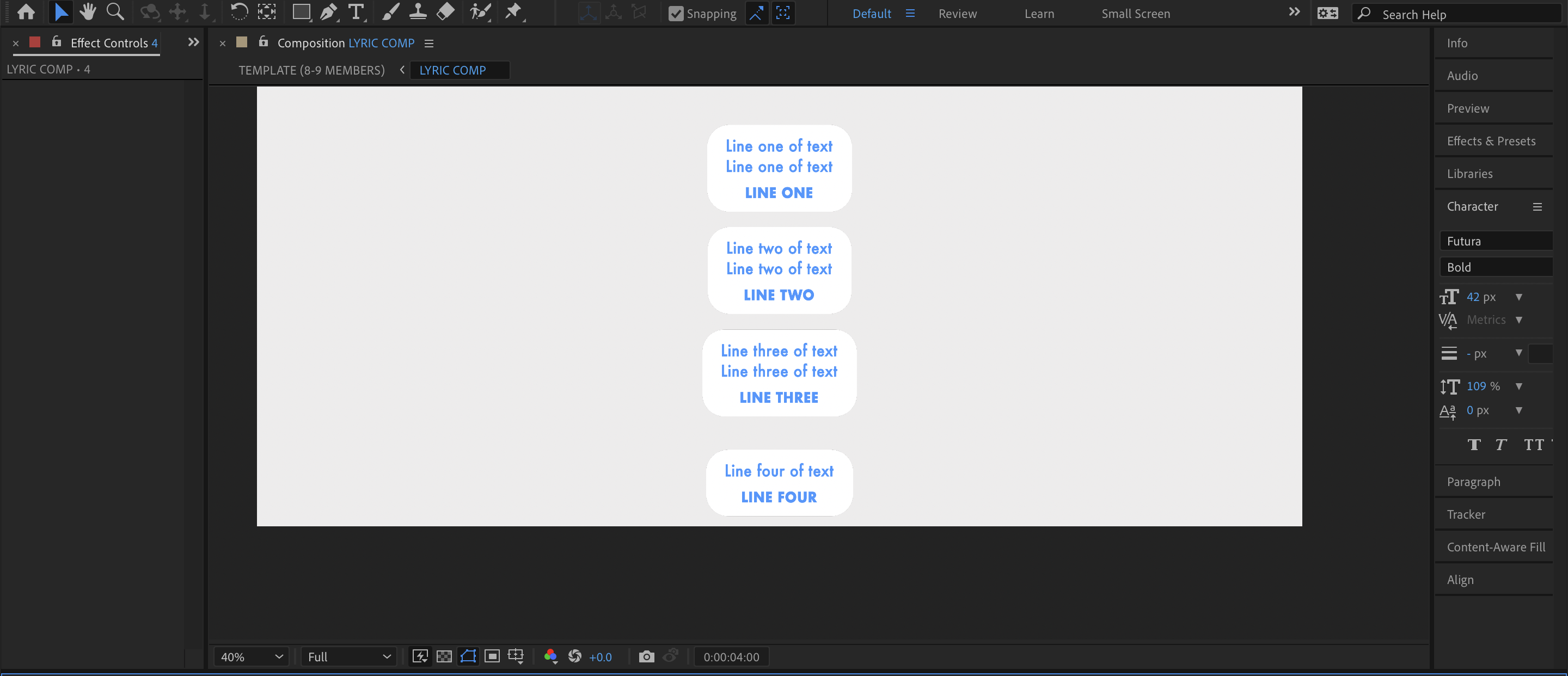The image size is (1568, 676).
Task: Select the Hand tool
Action: (88, 11)
